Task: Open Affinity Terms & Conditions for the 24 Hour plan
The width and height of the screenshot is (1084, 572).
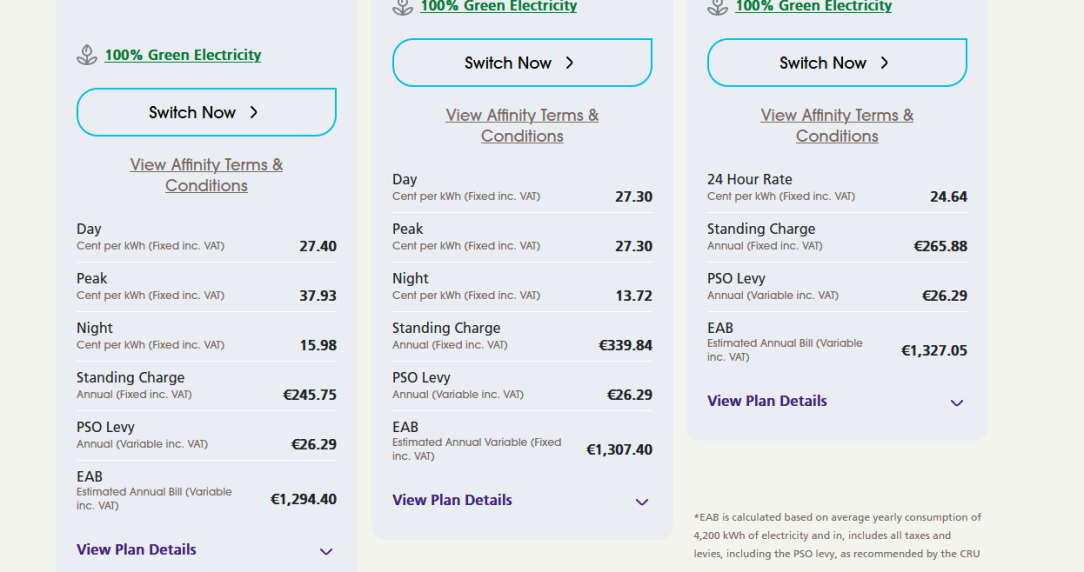Action: pyautogui.click(x=837, y=126)
